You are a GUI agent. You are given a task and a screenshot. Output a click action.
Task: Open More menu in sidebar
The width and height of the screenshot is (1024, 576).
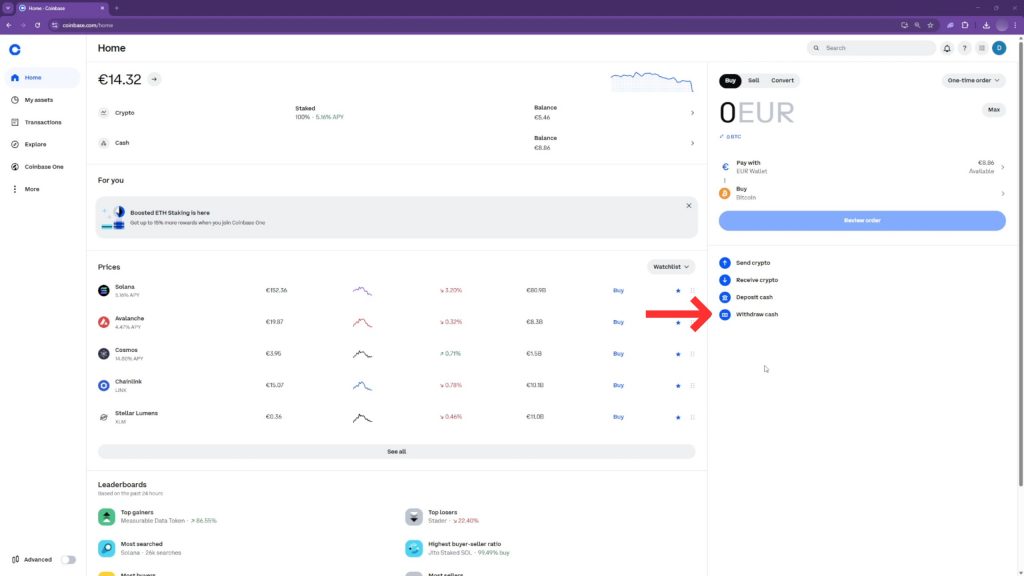[42, 189]
